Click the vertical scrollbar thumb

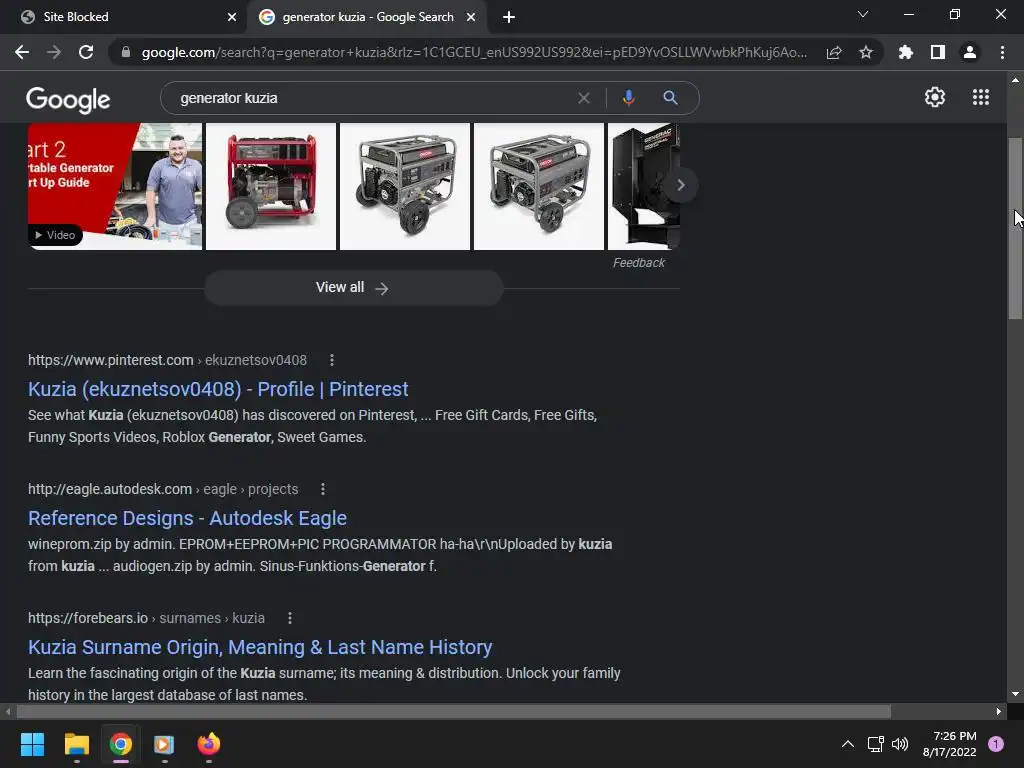coord(1015,229)
